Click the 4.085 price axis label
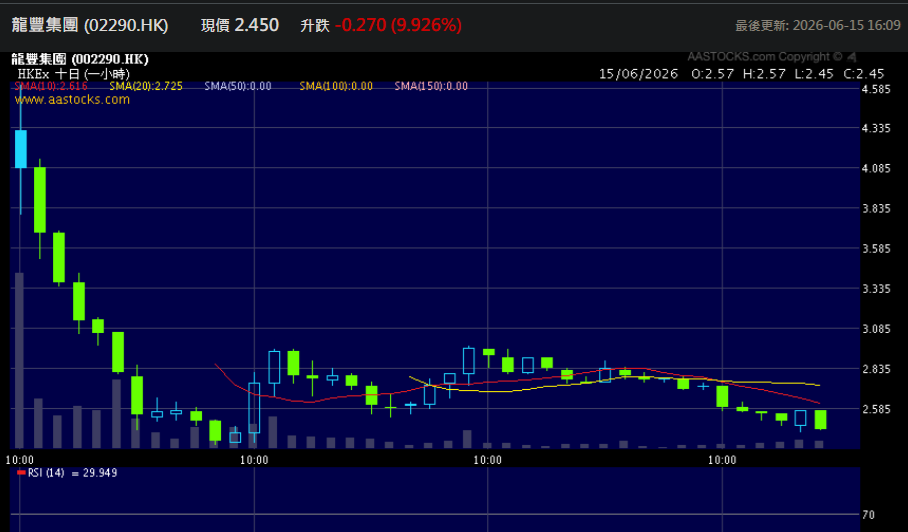This screenshot has width=908, height=532. (876, 168)
